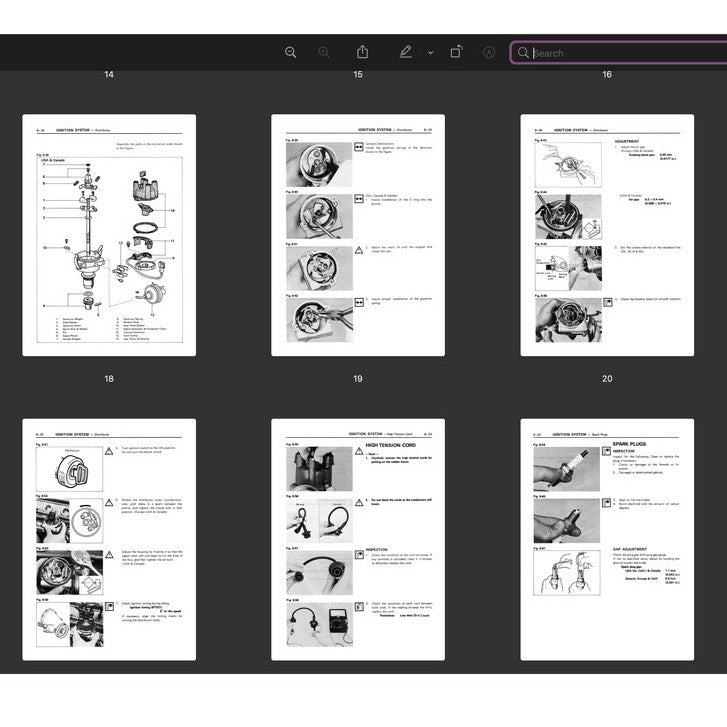727x727 pixels.
Task: Open page 15 thumbnail
Action: point(358,235)
